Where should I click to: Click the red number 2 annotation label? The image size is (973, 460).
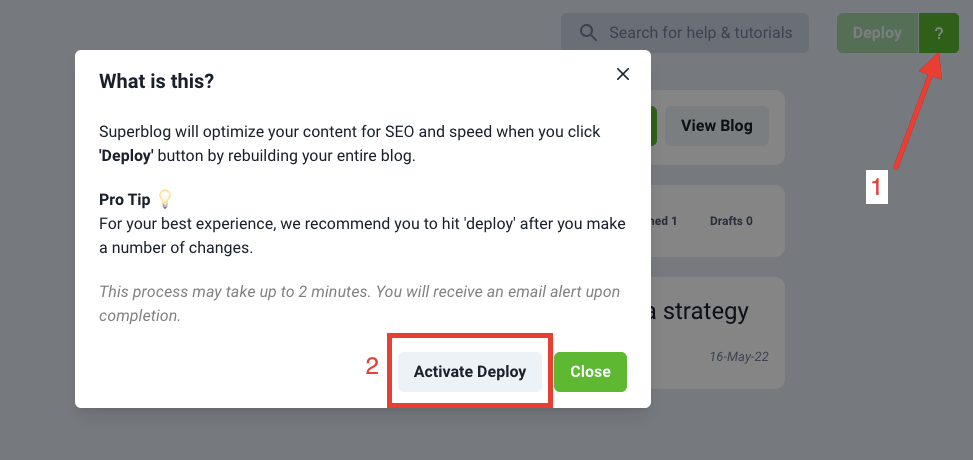pyautogui.click(x=372, y=366)
